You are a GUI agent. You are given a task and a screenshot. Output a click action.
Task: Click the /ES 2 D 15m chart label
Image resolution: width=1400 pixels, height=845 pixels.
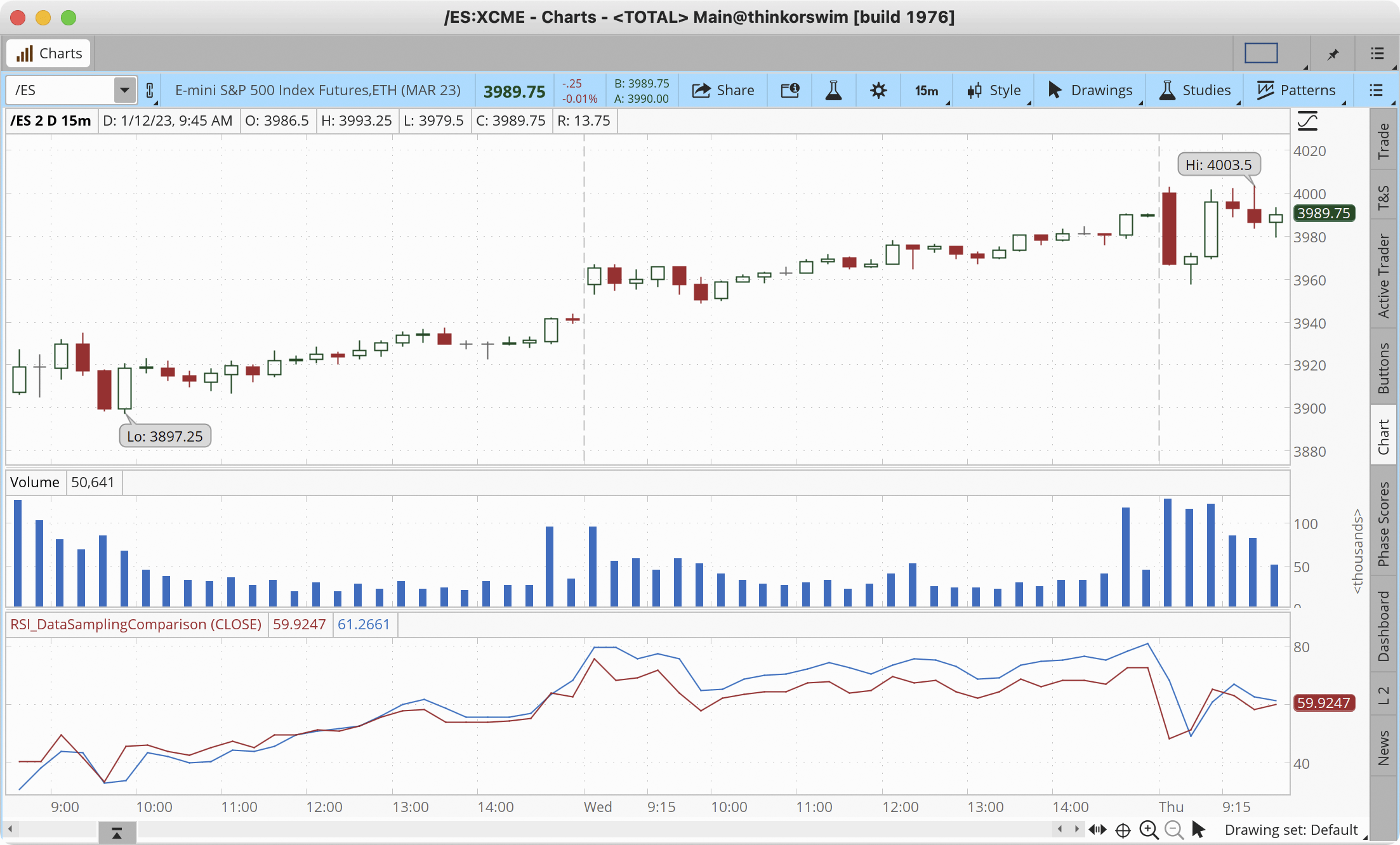[51, 121]
